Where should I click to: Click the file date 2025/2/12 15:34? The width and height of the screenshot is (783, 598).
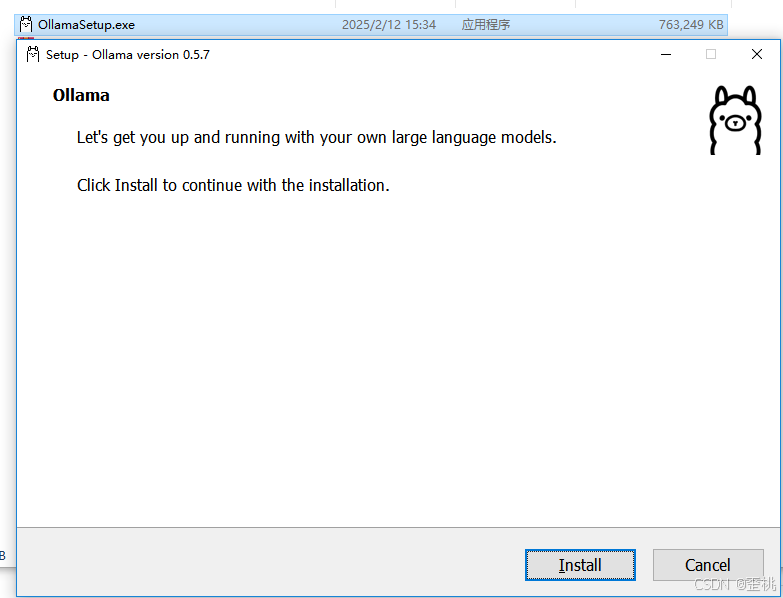click(x=389, y=24)
